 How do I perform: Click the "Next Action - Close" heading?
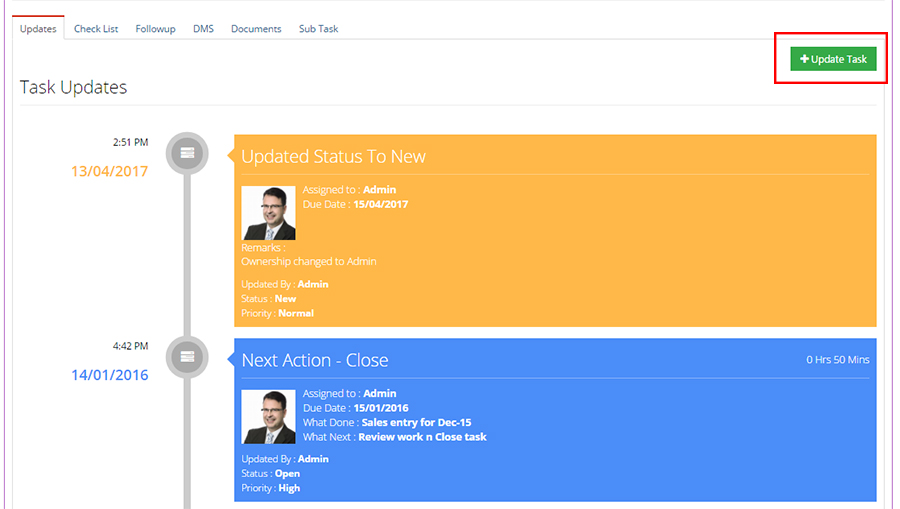pos(315,360)
